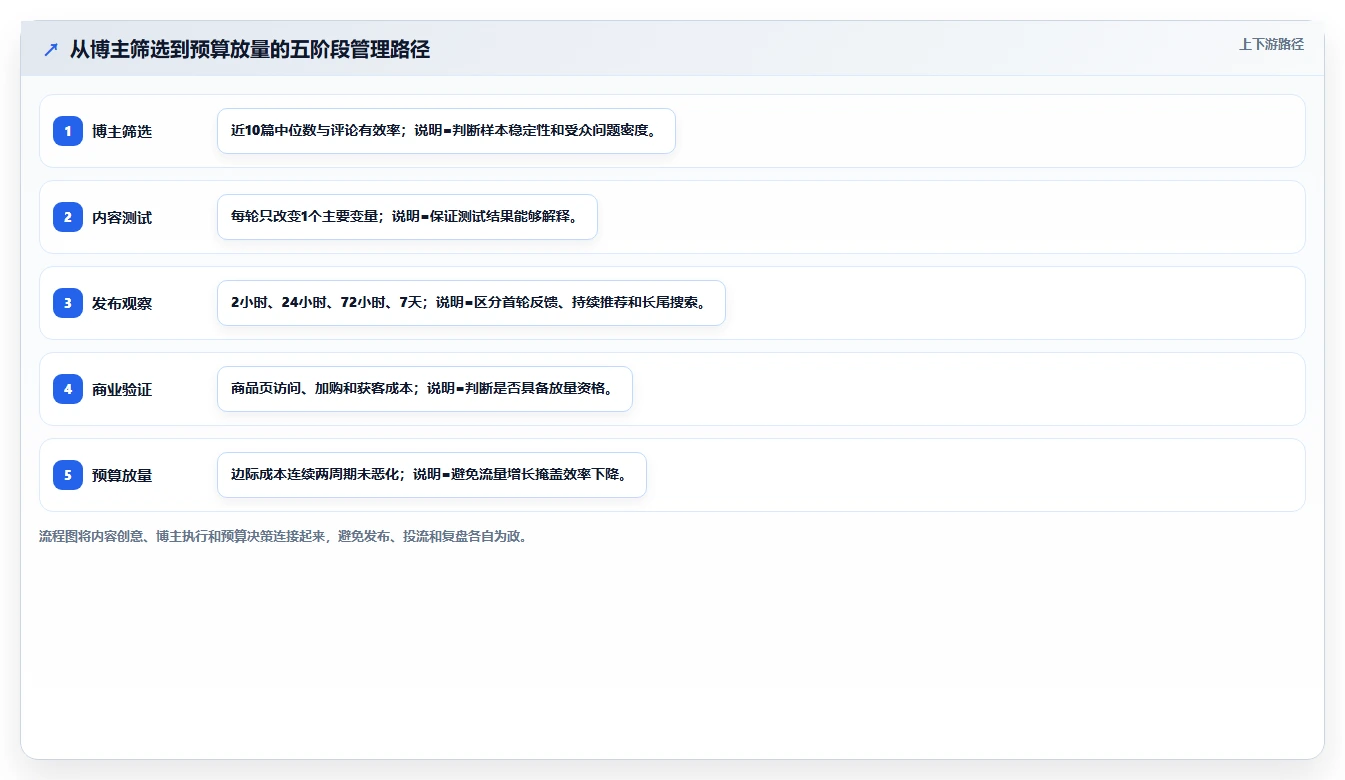Click step badge number 2
The width and height of the screenshot is (1345, 780).
point(68,217)
